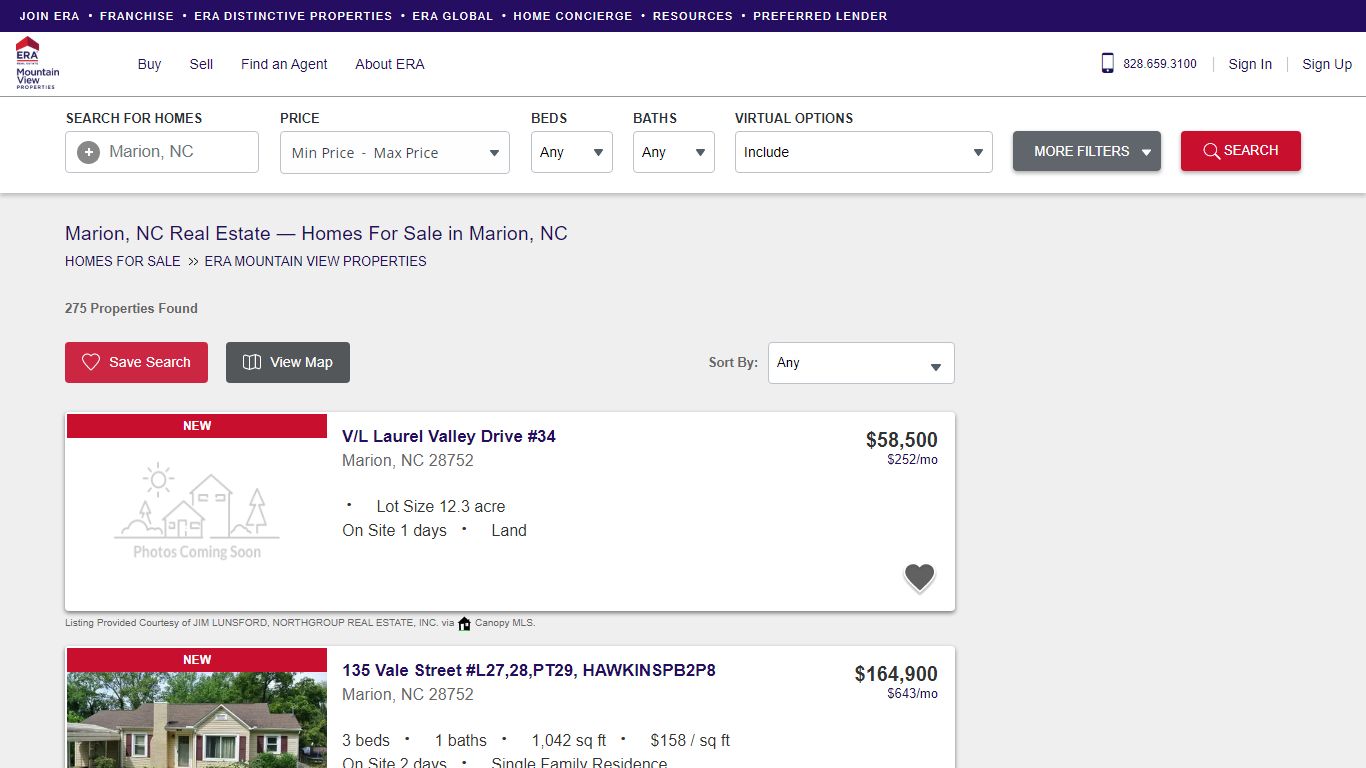The height and width of the screenshot is (768, 1366).
Task: Click Save Search button
Action: 136,362
